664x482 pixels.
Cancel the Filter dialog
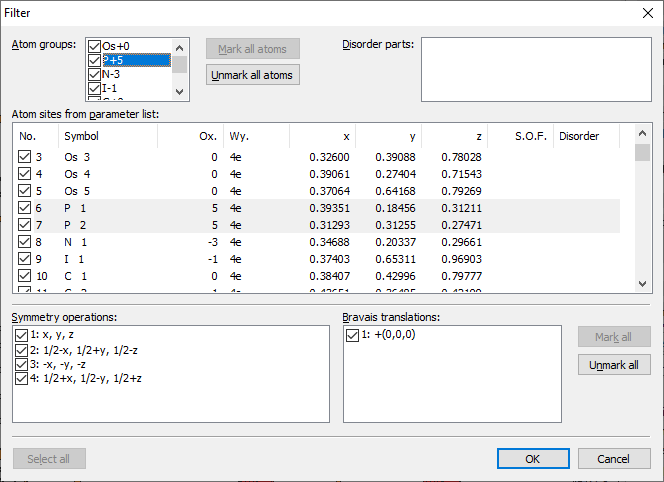click(x=613, y=459)
